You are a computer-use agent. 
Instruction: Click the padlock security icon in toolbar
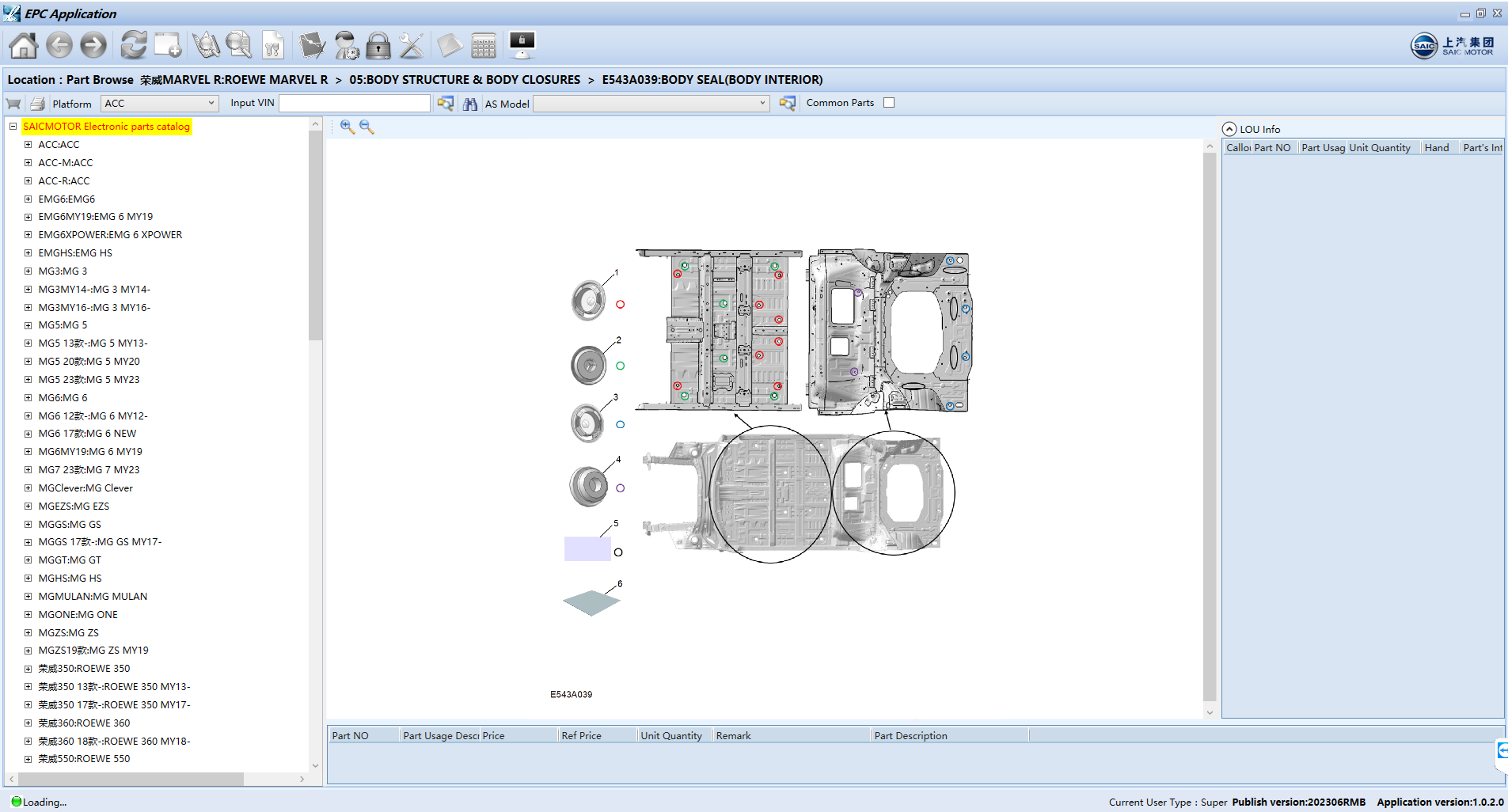click(378, 45)
